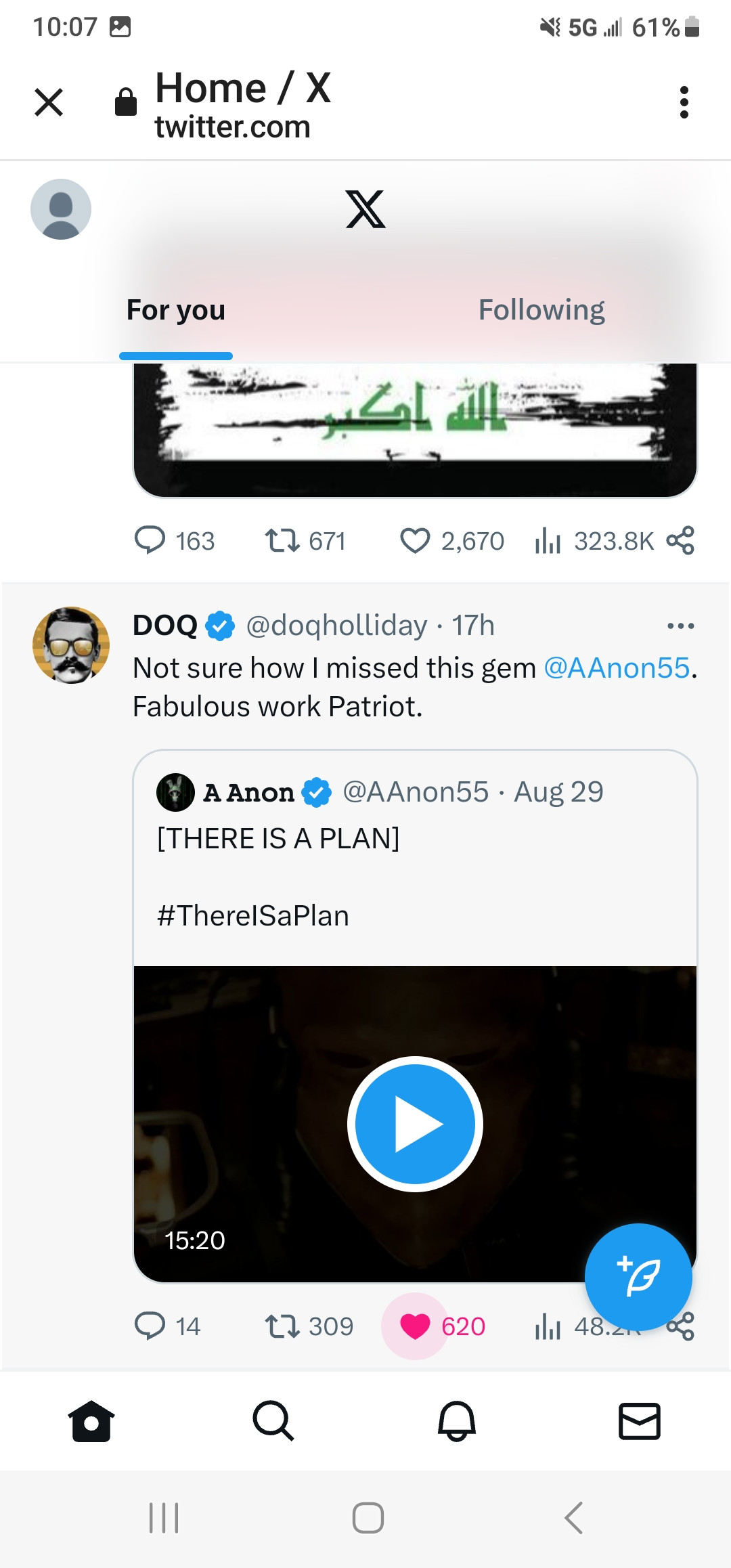731x1568 pixels.
Task: Reply to DOQ's post with 14 comments
Action: (150, 1326)
